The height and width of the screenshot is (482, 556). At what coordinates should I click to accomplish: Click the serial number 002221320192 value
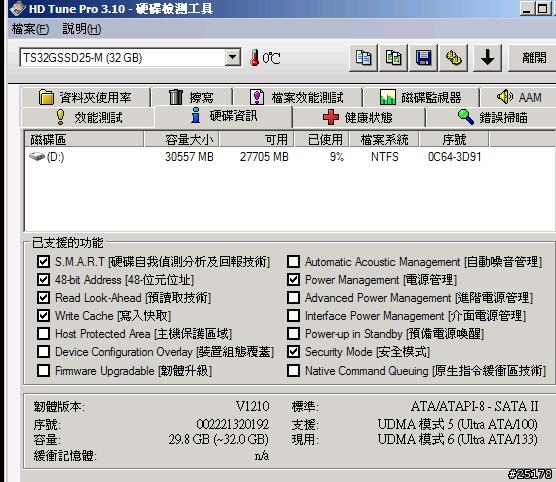coord(233,424)
